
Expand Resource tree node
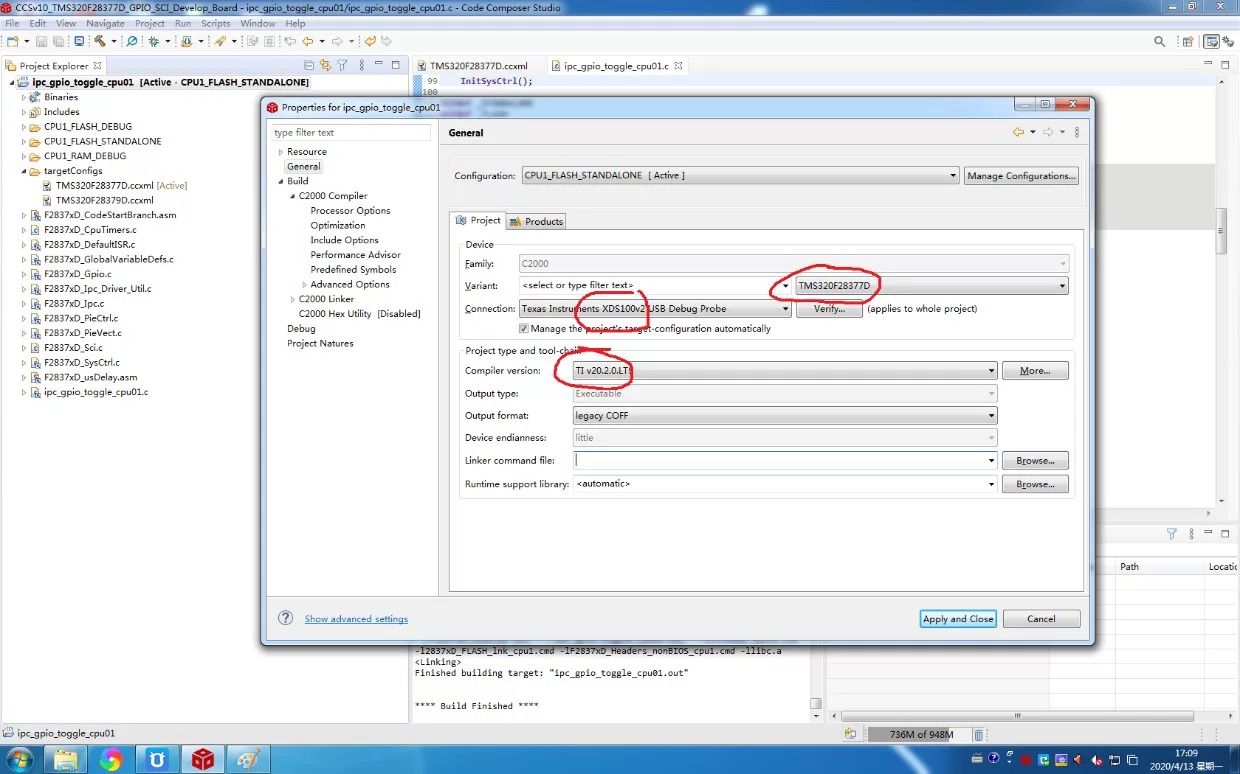click(281, 152)
